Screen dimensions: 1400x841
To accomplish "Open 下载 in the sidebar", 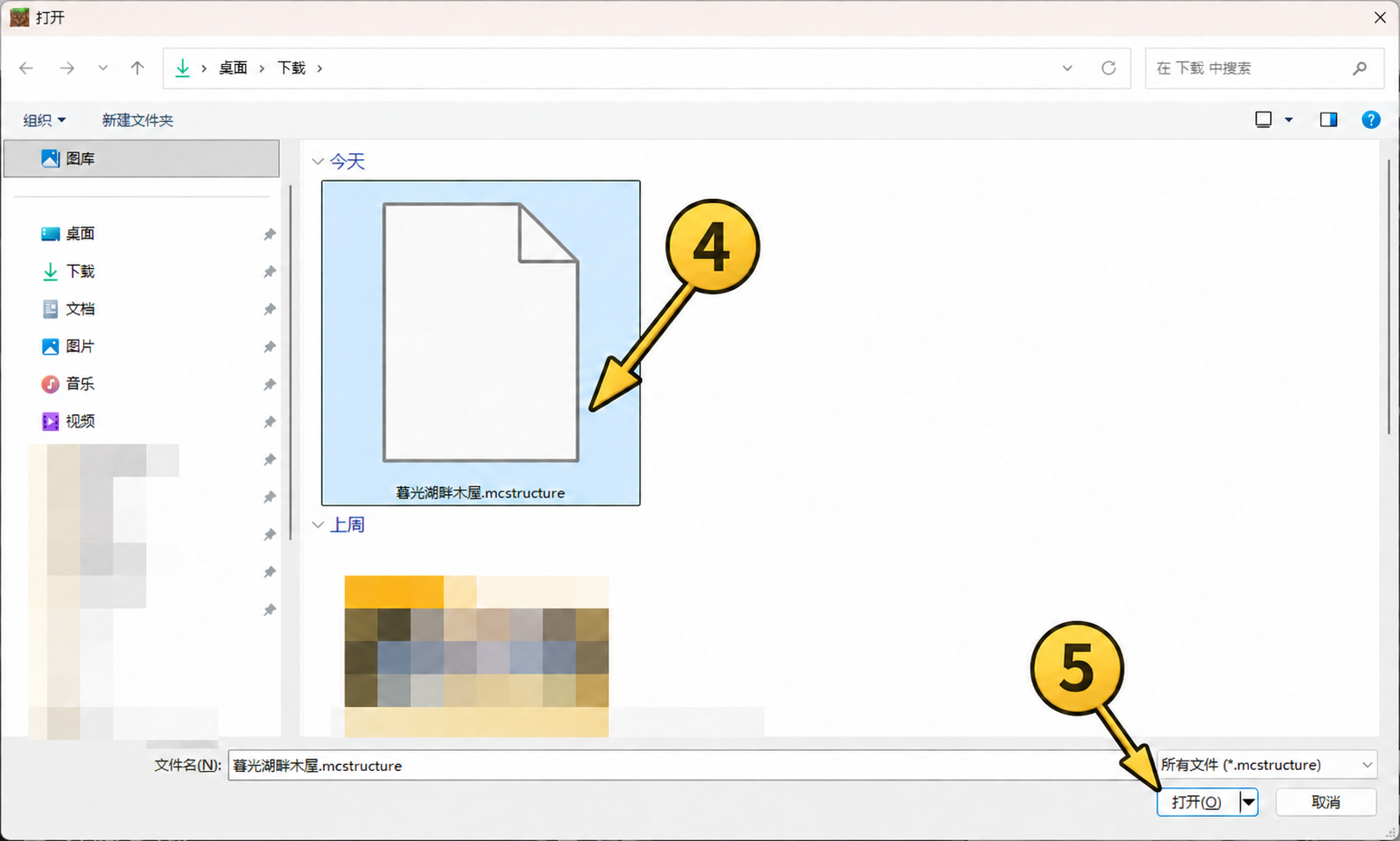I will coord(80,272).
